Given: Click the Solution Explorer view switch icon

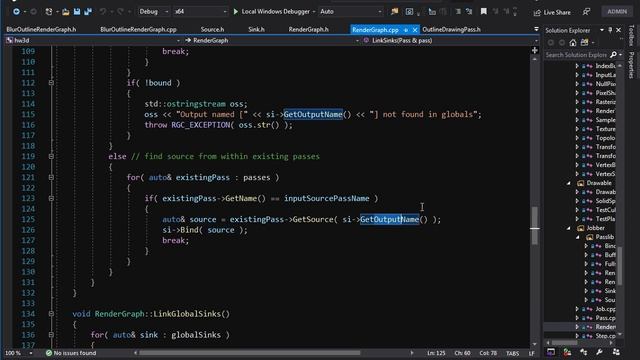Looking at the screenshot, I should 584,42.
